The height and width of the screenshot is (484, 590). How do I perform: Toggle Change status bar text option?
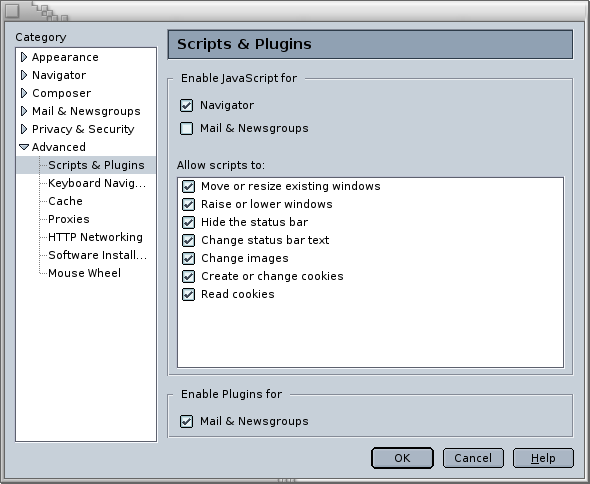(x=188, y=240)
